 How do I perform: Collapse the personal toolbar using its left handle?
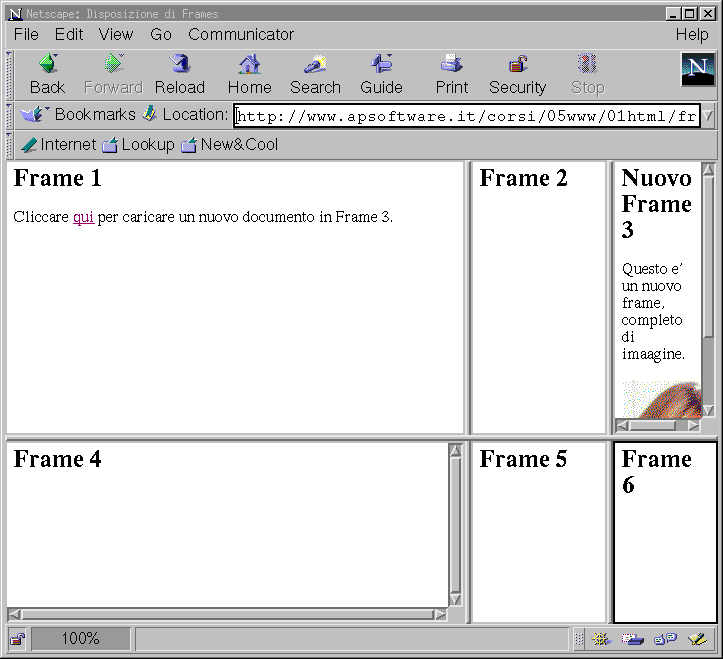pos(10,145)
